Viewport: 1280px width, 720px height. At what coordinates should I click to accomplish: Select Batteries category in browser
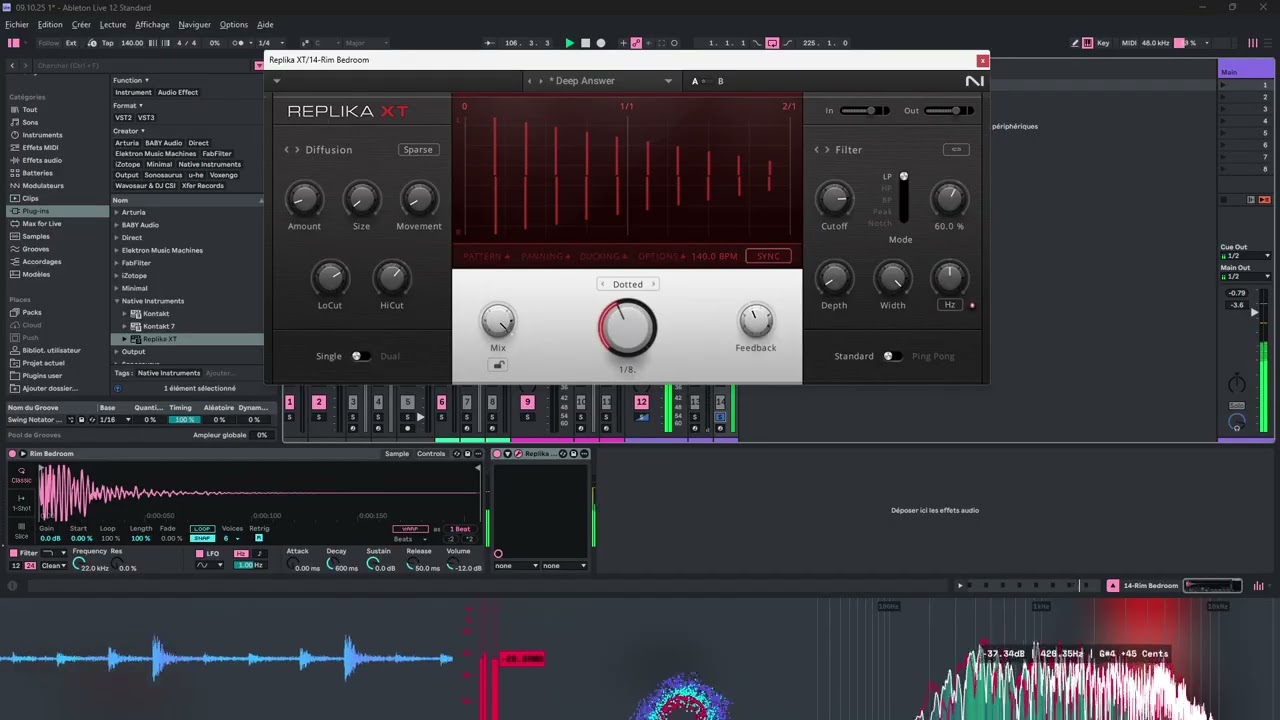(x=37, y=173)
